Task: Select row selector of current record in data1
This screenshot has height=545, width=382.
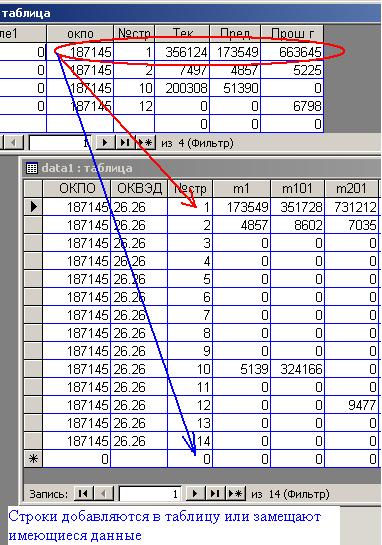Action: coord(33,207)
